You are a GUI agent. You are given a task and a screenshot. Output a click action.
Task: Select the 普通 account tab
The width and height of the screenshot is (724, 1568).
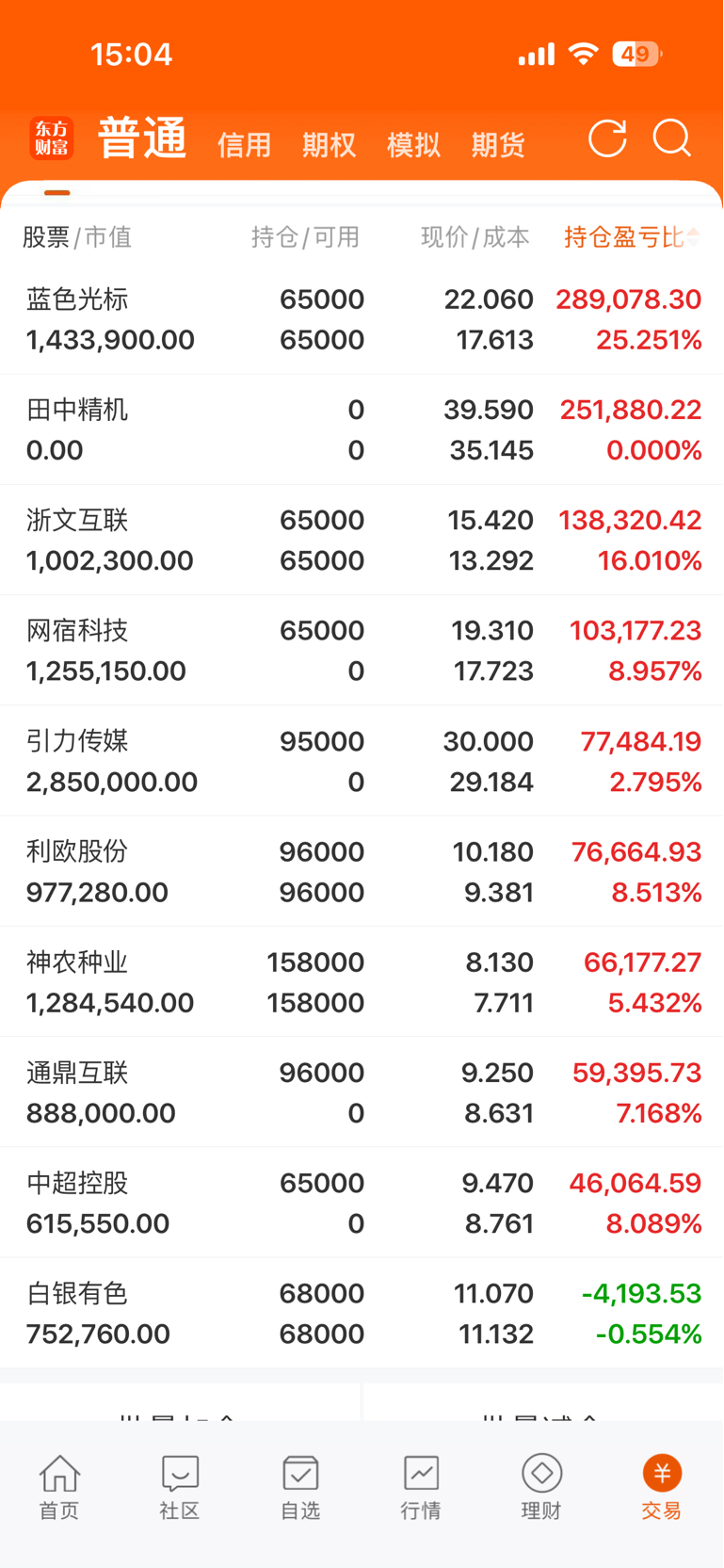[142, 139]
